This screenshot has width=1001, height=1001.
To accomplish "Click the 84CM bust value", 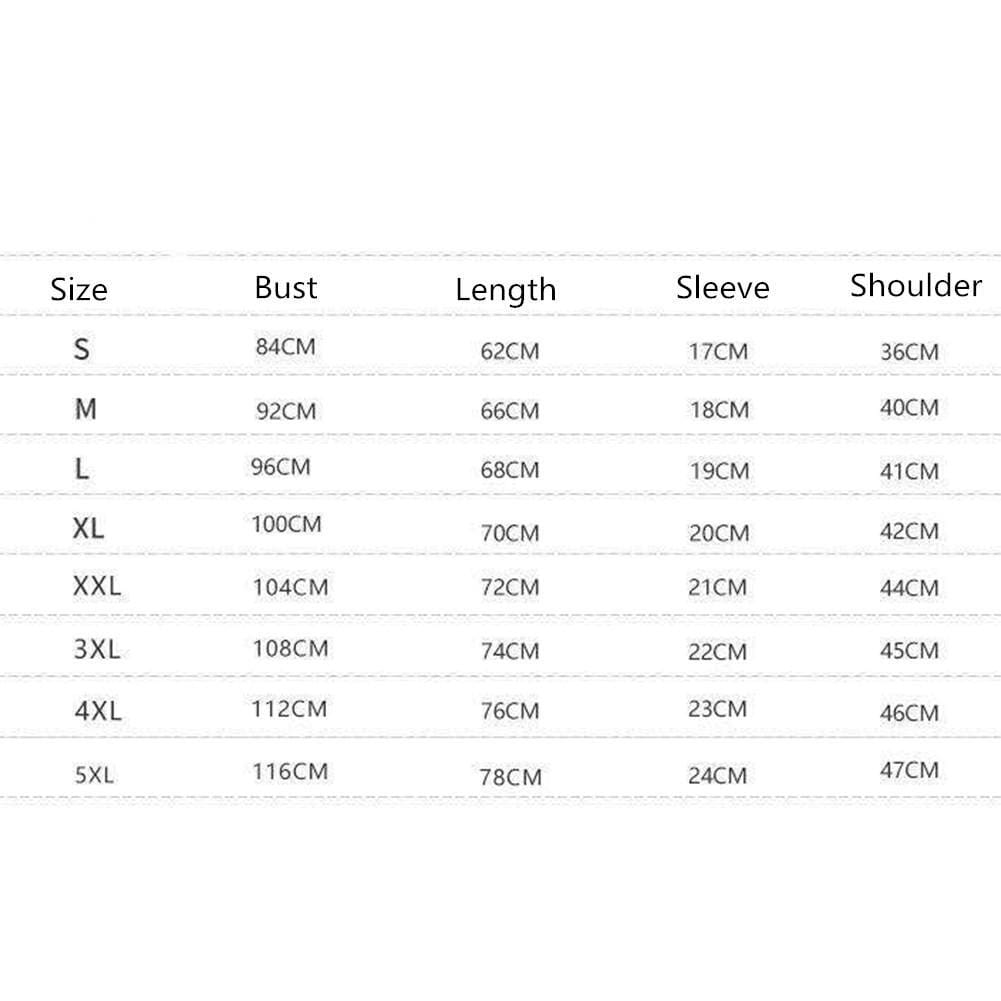I will pyautogui.click(x=285, y=348).
